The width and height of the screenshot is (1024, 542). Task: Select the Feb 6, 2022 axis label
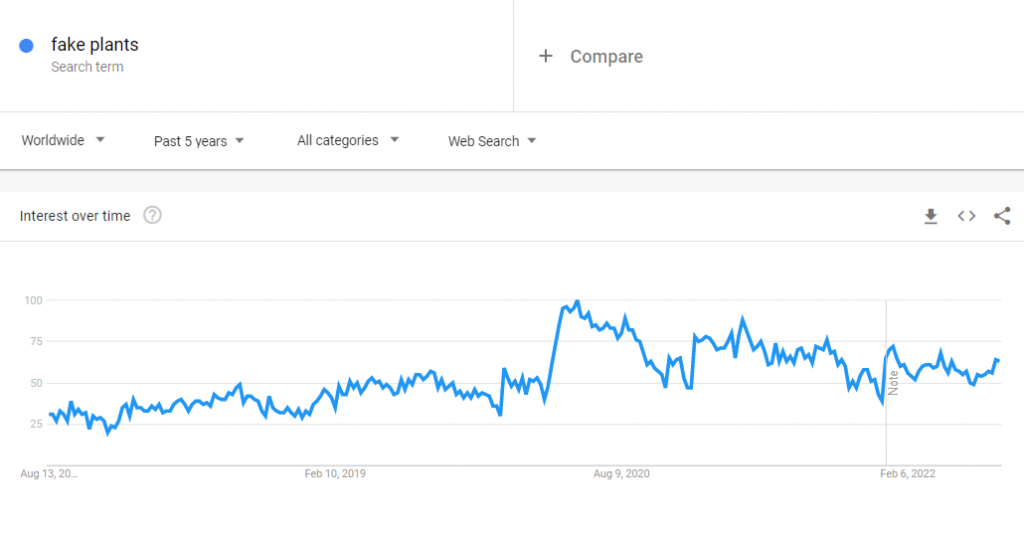[x=907, y=474]
